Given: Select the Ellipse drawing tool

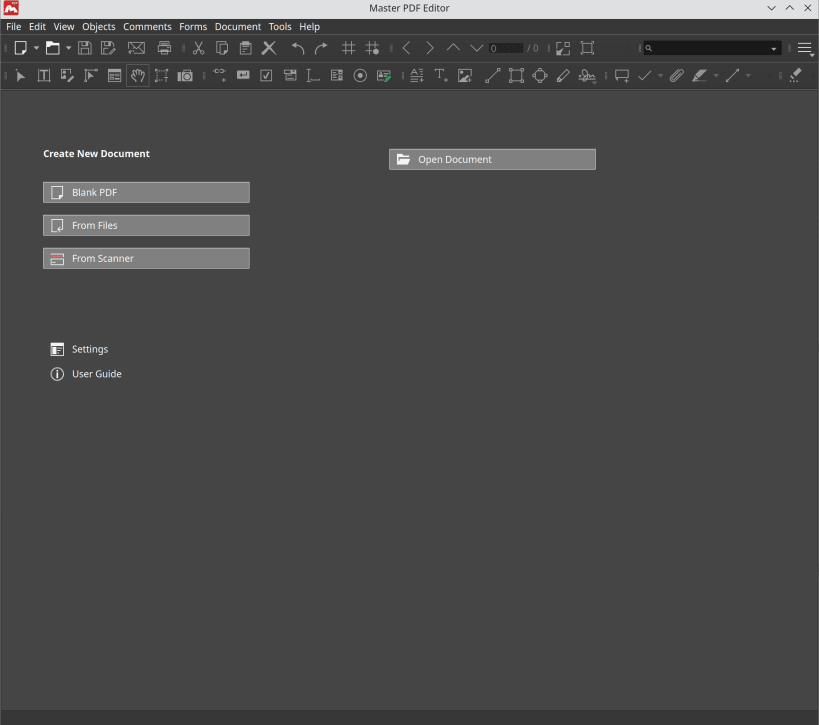Looking at the screenshot, I should tap(540, 76).
